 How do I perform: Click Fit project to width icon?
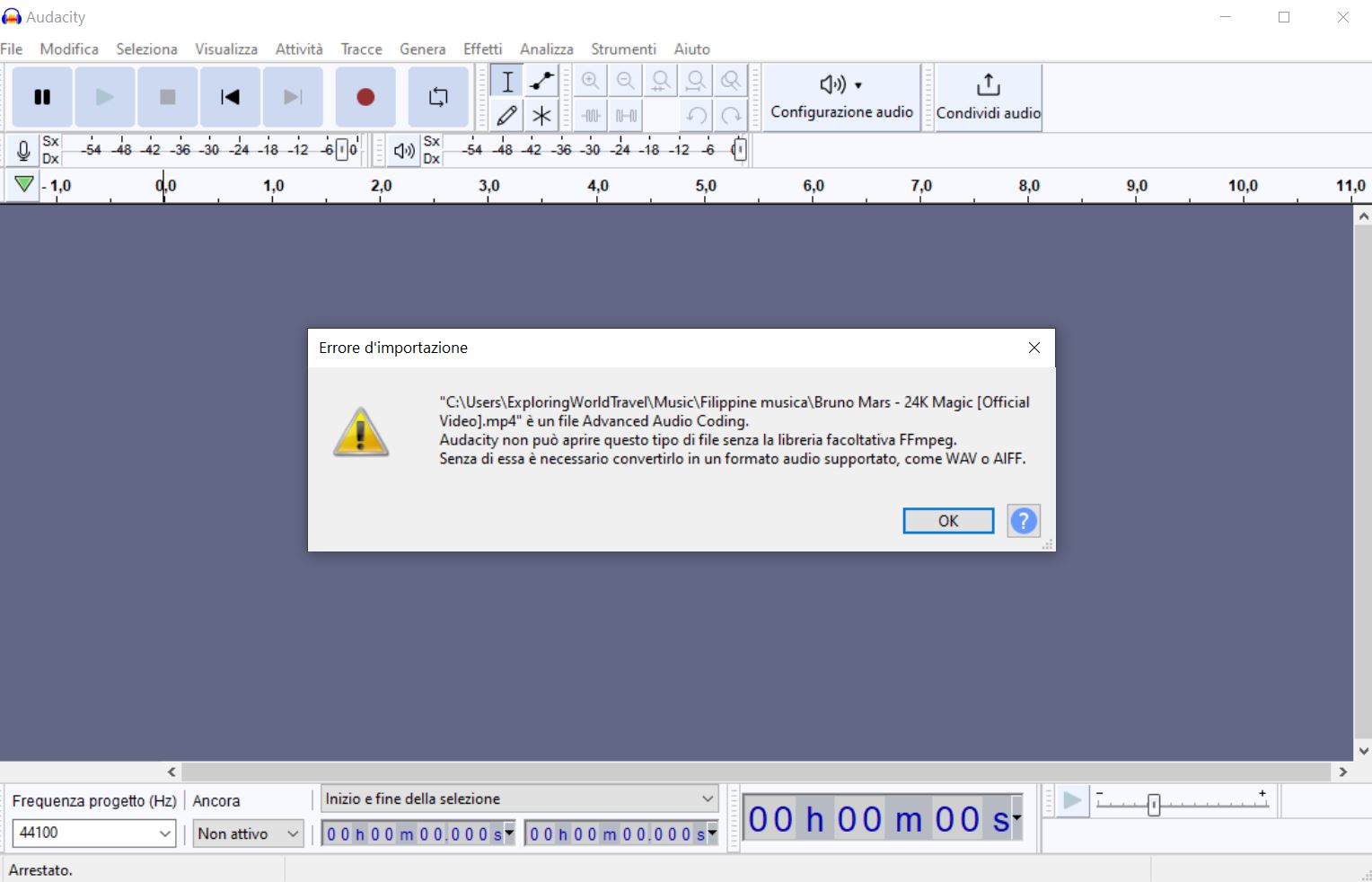pos(696,81)
